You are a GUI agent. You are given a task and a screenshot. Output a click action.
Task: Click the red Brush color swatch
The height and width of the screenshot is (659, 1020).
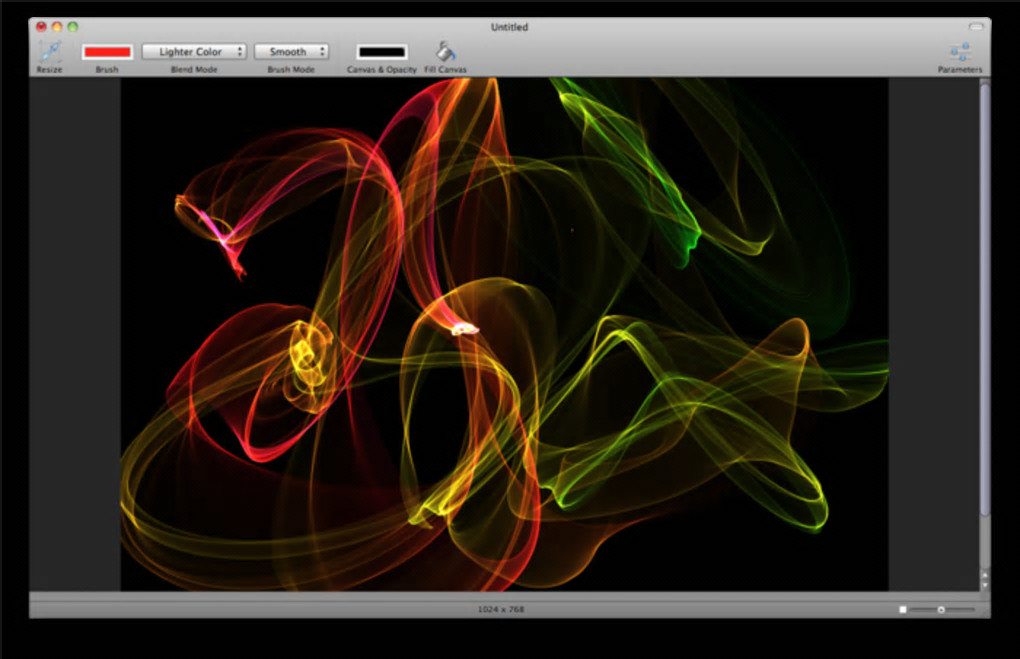(107, 52)
